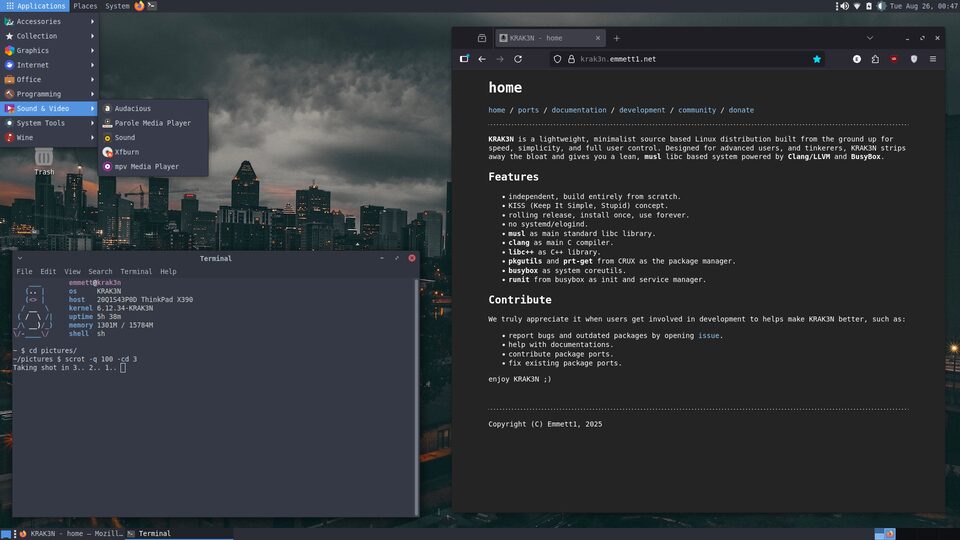Close the KRAK3N - home tab
960x540 pixels.
tap(598, 38)
